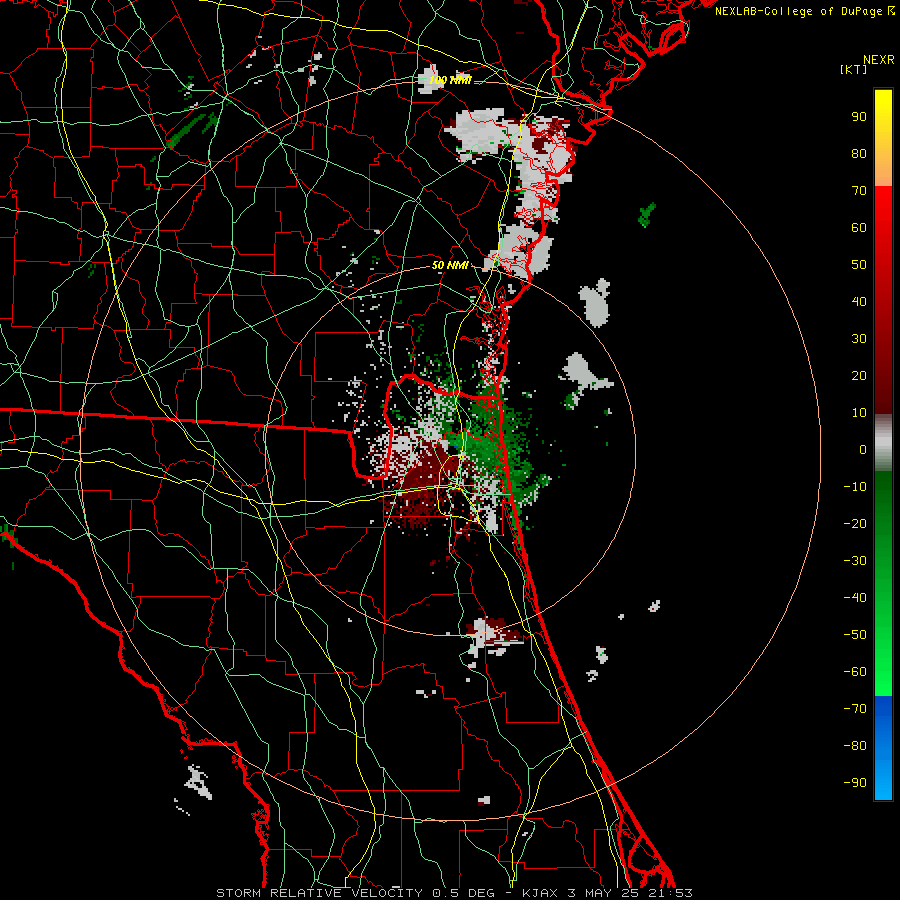Click the positive '90' velocity scale value
The image size is (900, 900).
(x=859, y=117)
